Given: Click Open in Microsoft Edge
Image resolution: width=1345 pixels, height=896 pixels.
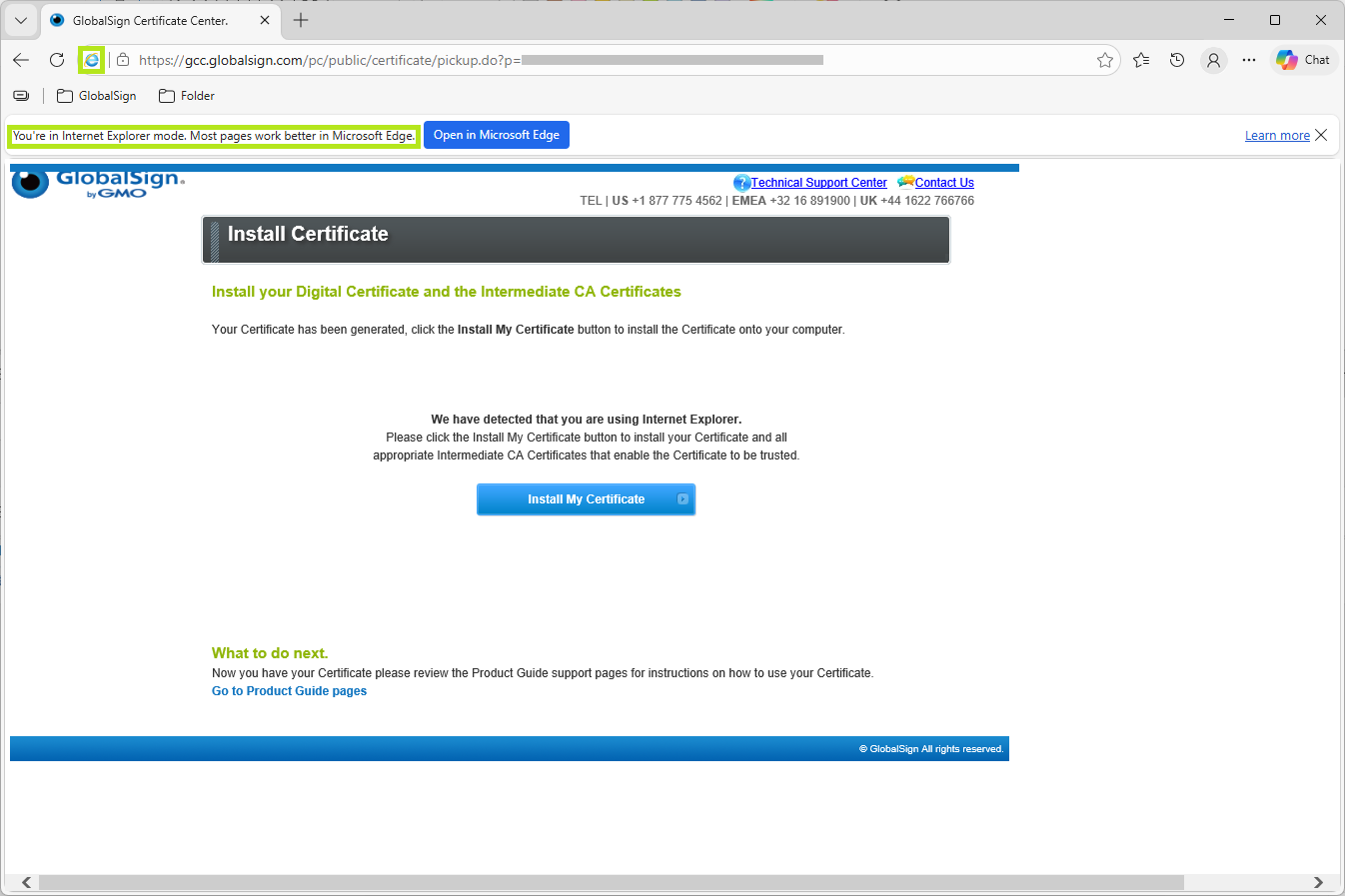Looking at the screenshot, I should (x=497, y=135).
